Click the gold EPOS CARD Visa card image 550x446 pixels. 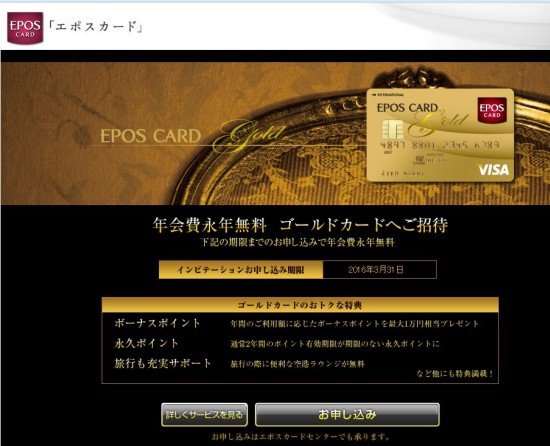[440, 135]
